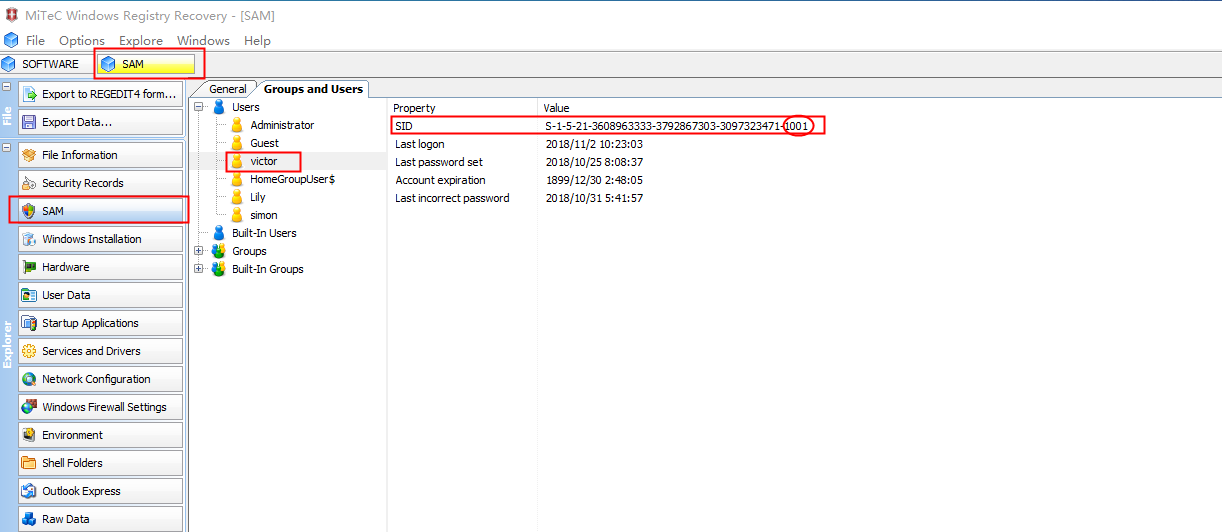This screenshot has width=1222, height=532.
Task: Click the cube icon on SAM tab
Action: [x=109, y=64]
